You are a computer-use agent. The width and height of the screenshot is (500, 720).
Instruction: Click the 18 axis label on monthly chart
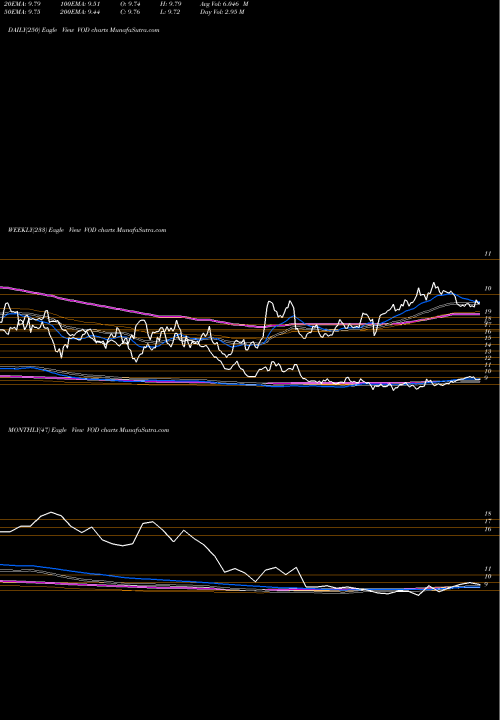point(489,513)
